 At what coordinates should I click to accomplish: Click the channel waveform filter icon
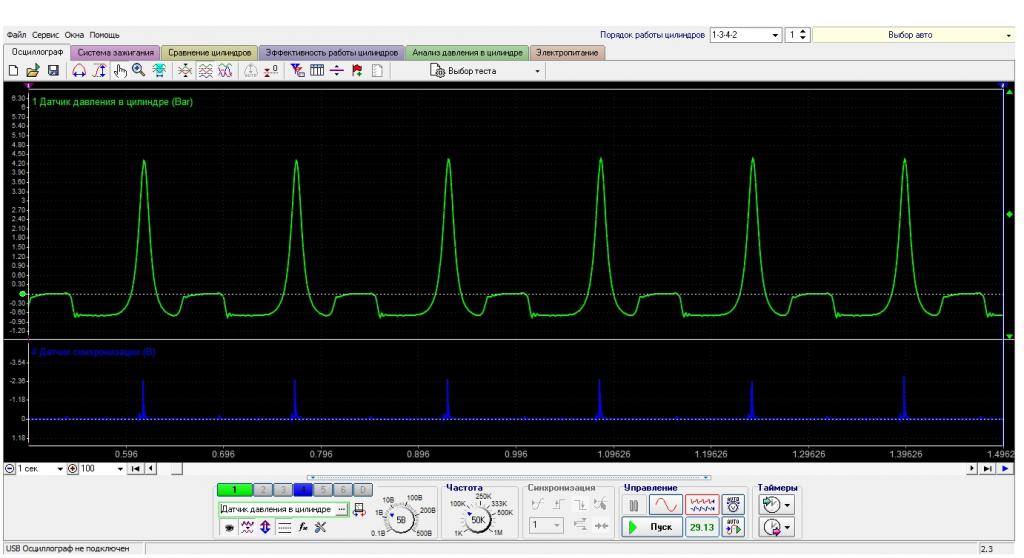coord(248,527)
